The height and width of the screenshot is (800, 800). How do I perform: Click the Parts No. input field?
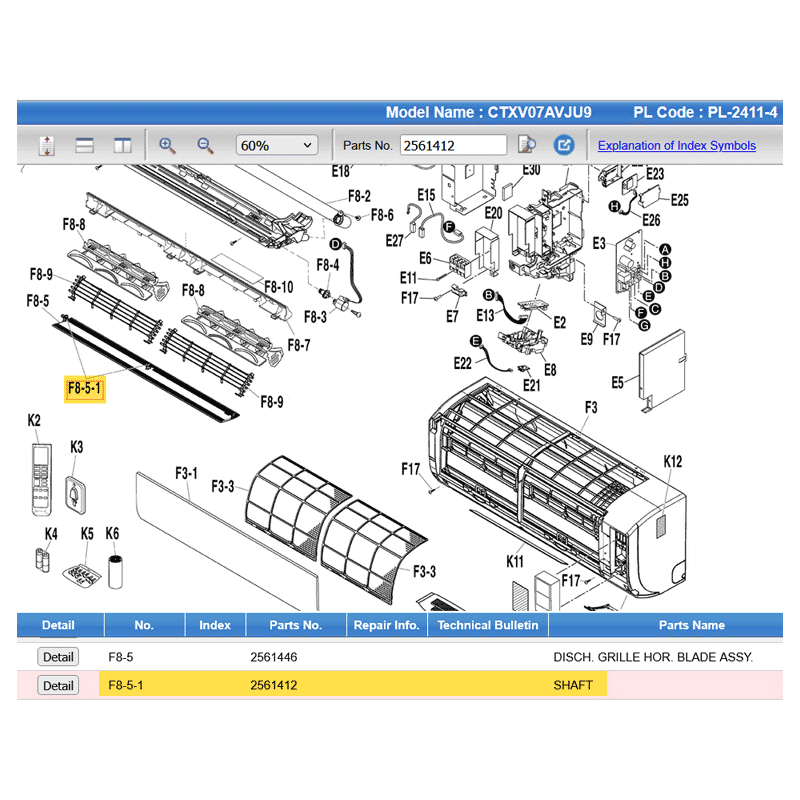(453, 145)
